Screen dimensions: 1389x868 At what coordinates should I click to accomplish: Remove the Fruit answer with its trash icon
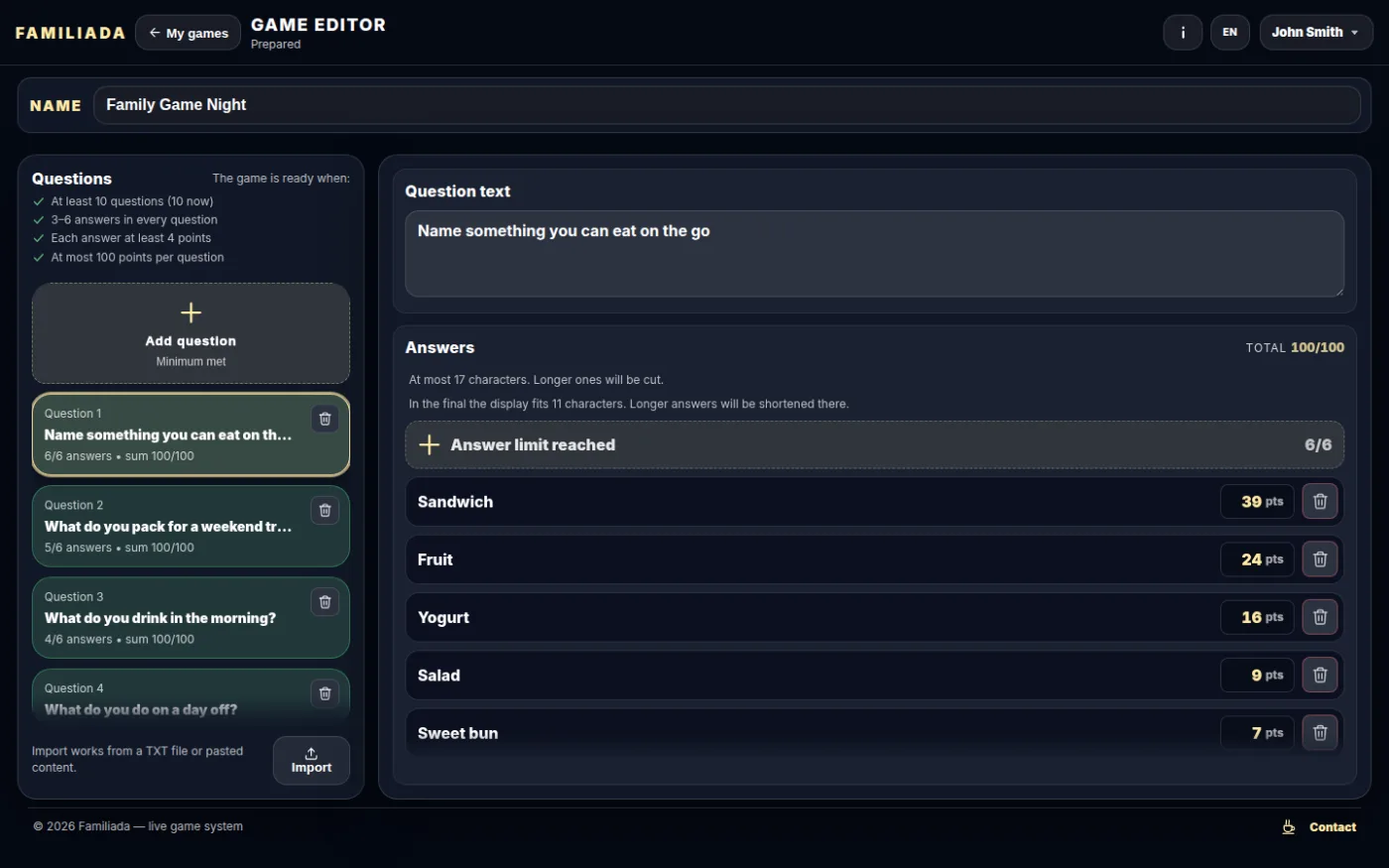(x=1320, y=559)
